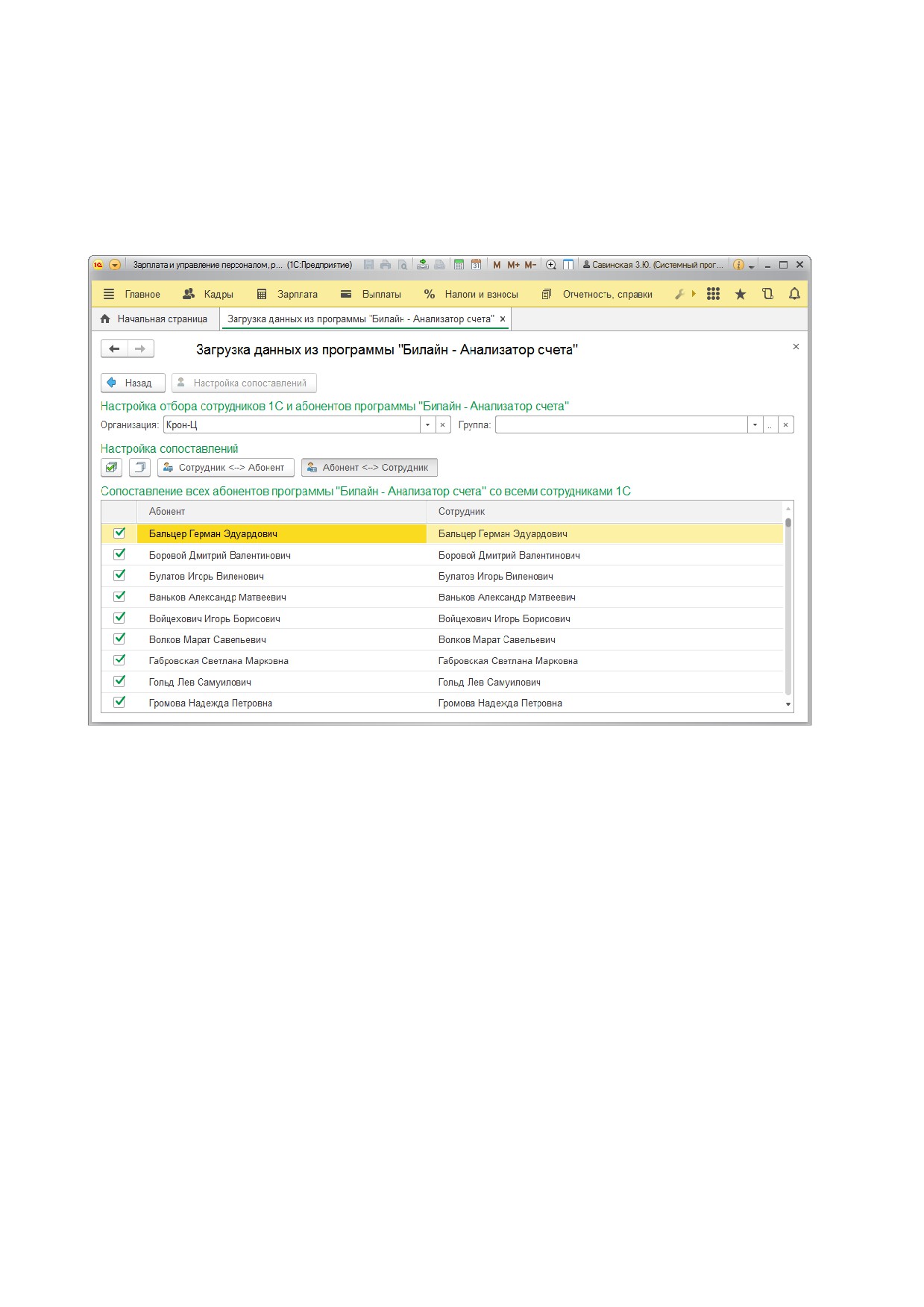Image resolution: width=924 pixels, height=1307 pixels.
Task: Click the empty Группа input field
Action: [x=621, y=424]
